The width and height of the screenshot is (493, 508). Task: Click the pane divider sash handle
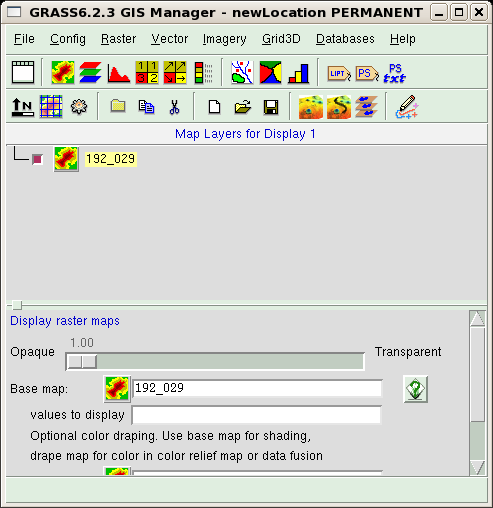click(x=17, y=305)
